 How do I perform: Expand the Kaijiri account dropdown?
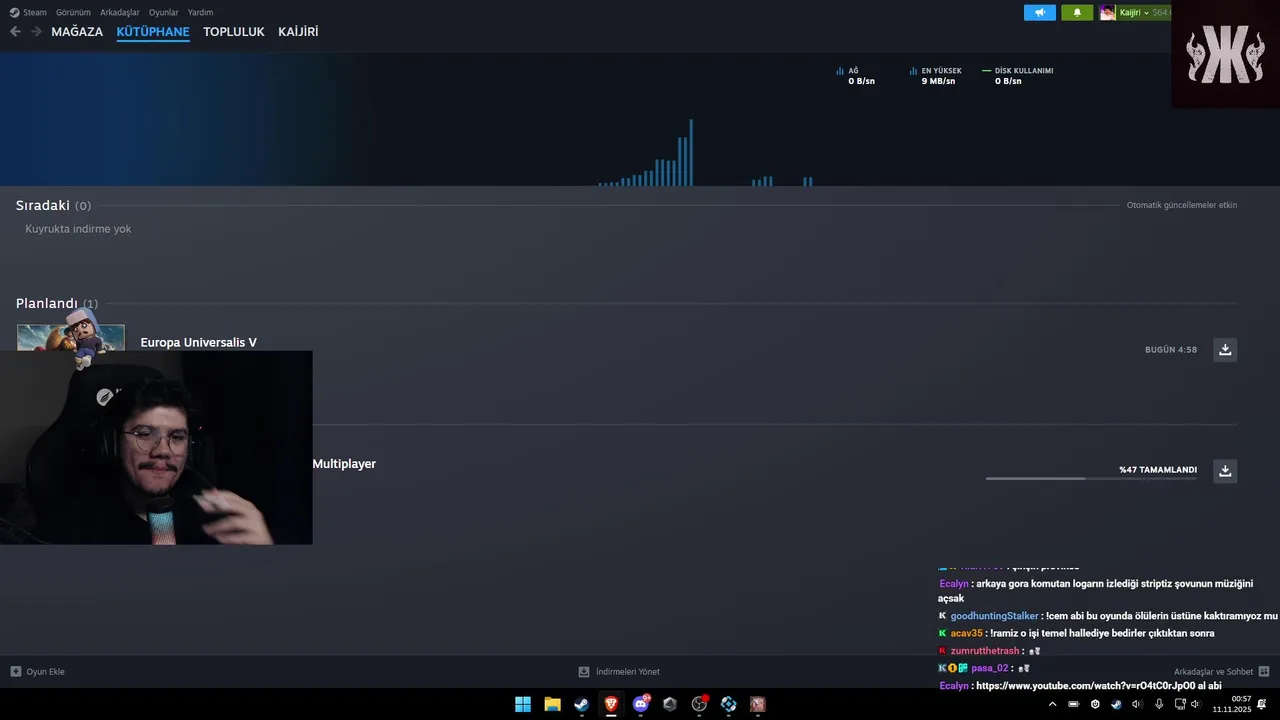[1134, 13]
